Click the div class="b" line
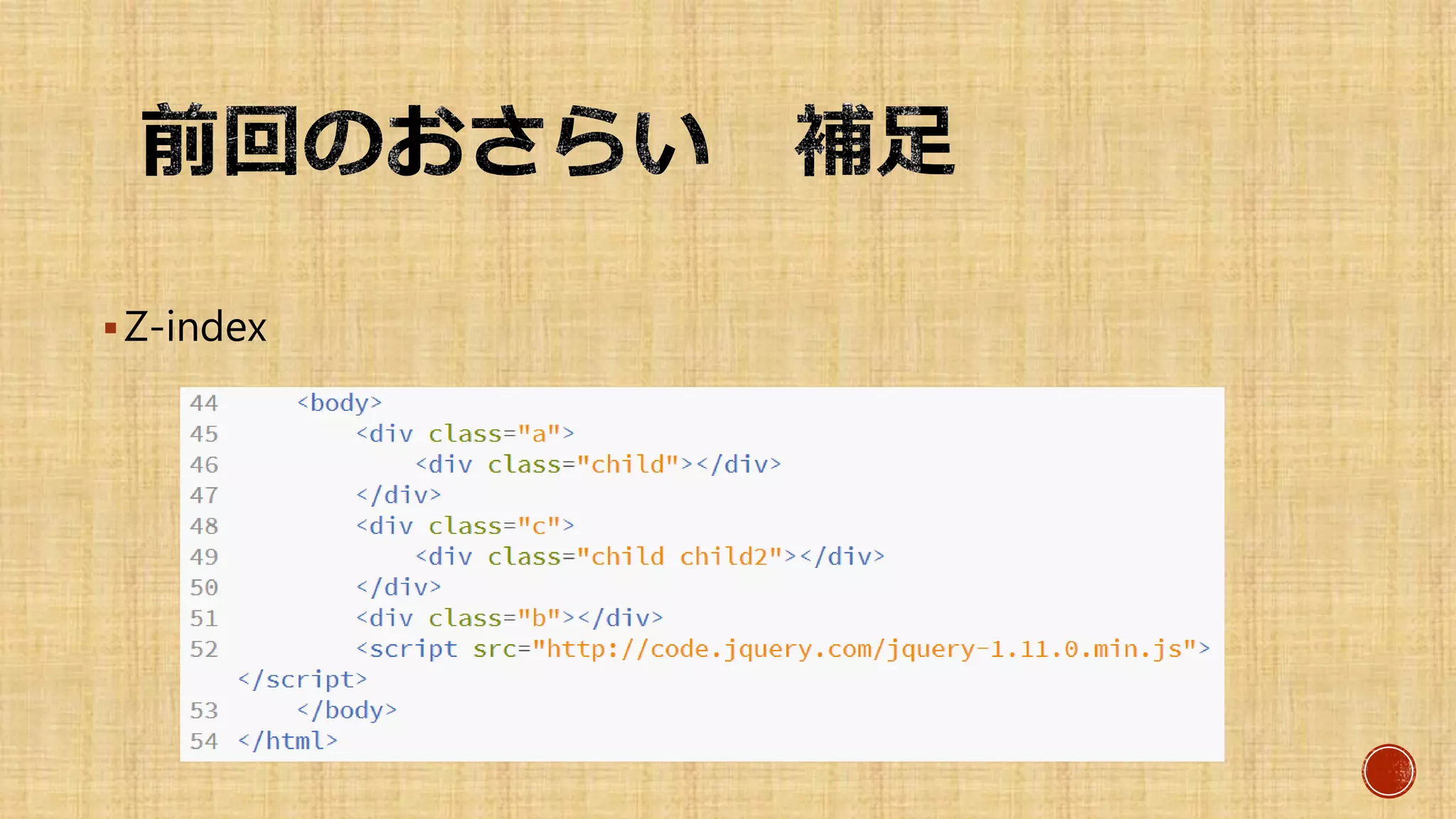This screenshot has width=1456, height=819. click(509, 618)
